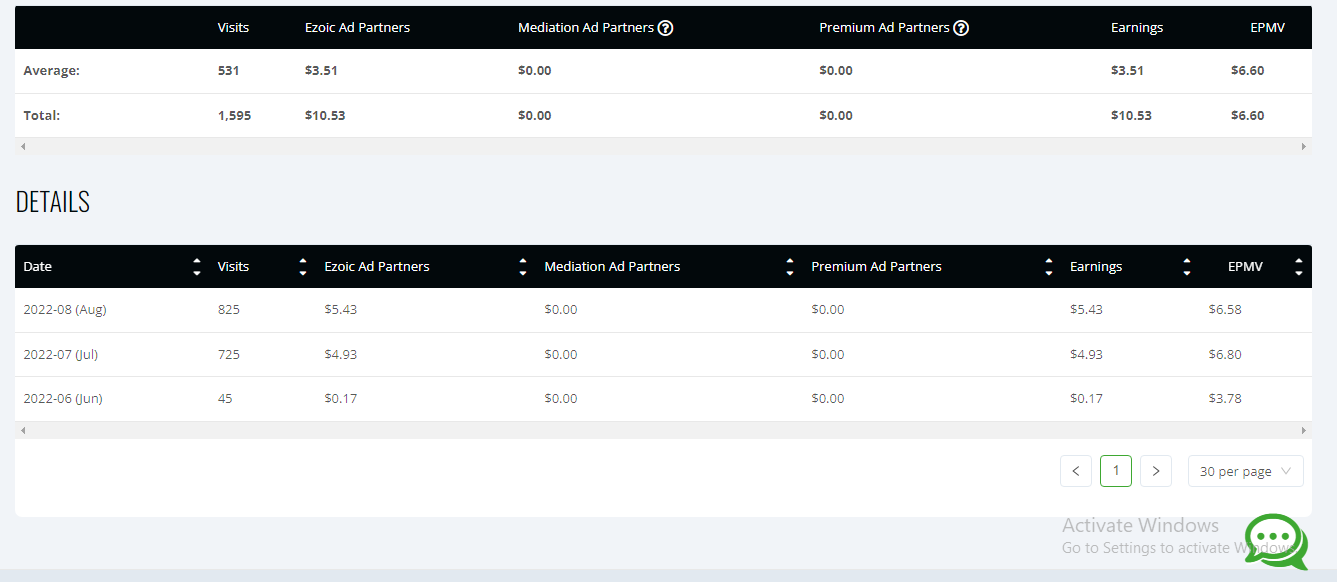The width and height of the screenshot is (1337, 582).
Task: Click August's Ezoic Ad Partners value $5.43
Action: 341,310
